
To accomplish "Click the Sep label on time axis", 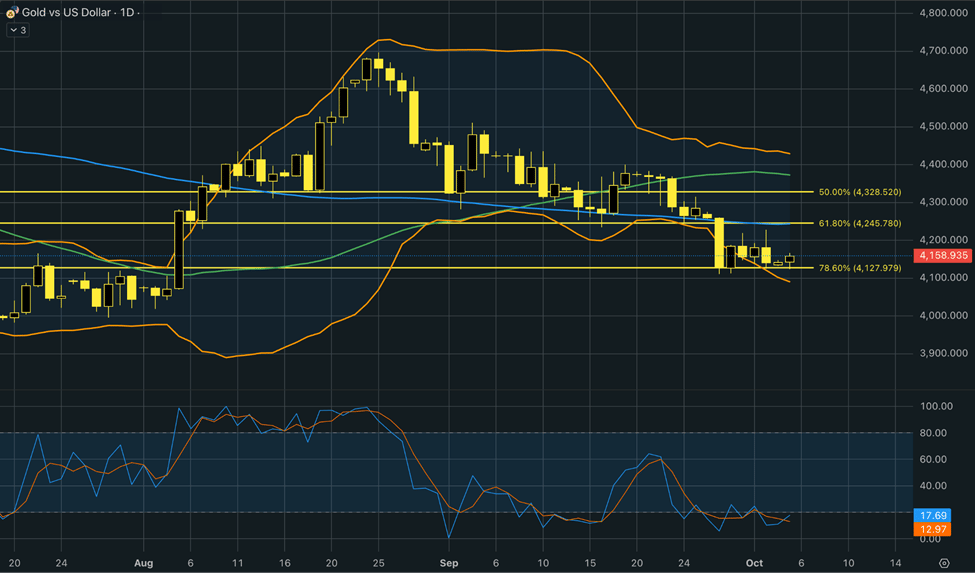I will coord(449,563).
